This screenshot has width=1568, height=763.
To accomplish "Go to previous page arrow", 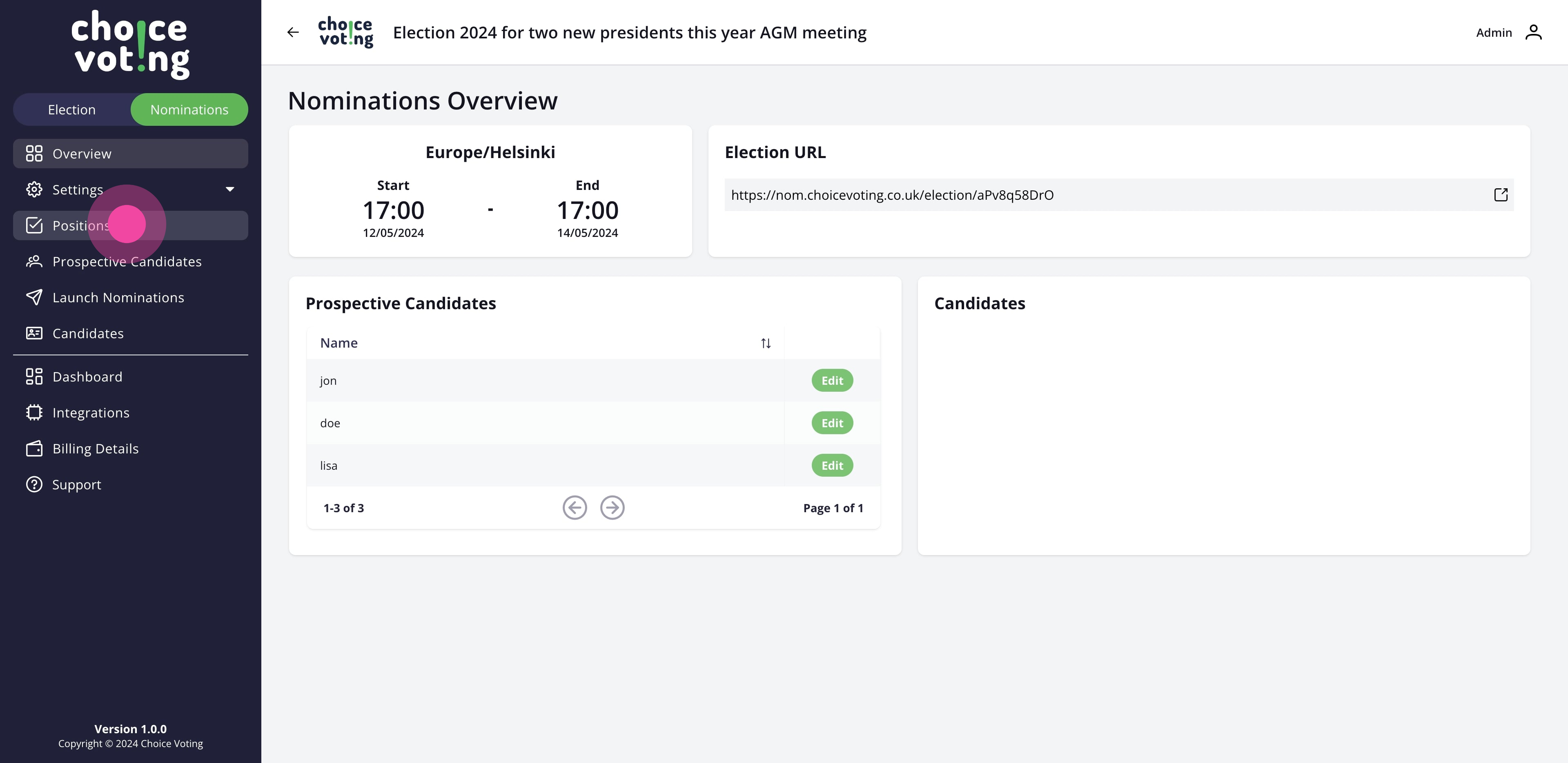I will 574,507.
